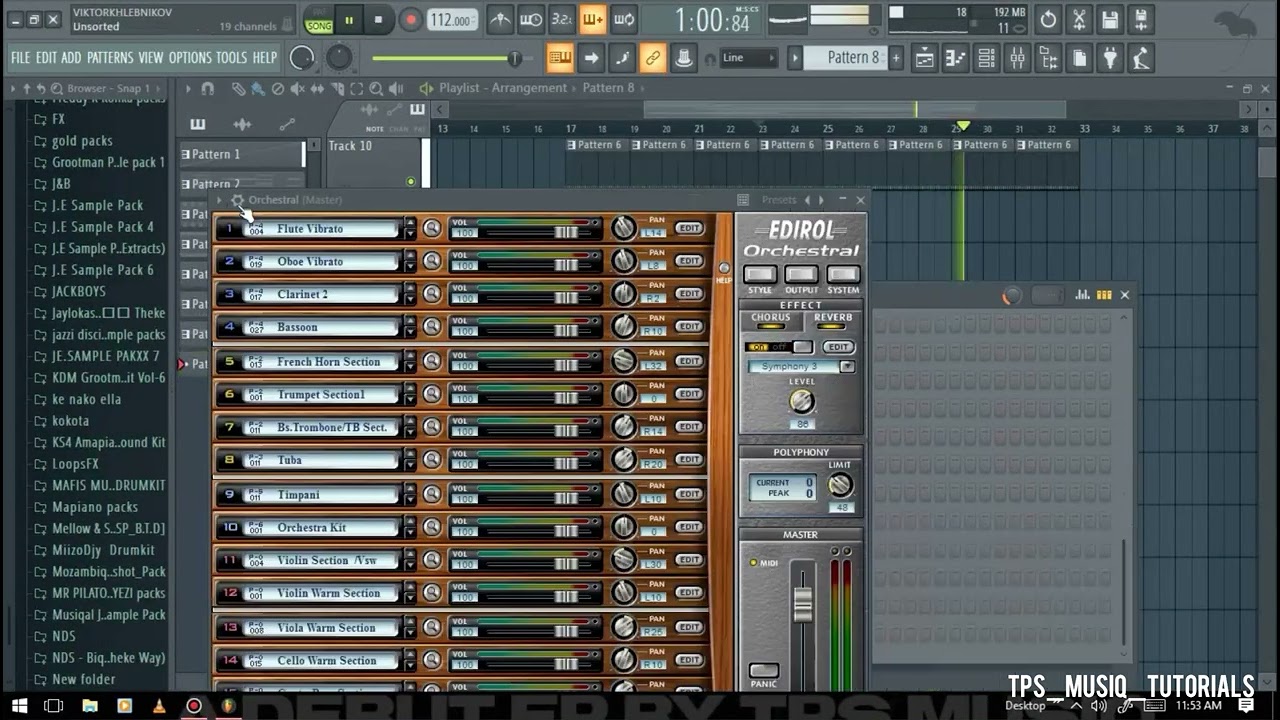
Task: Open the Playlist view icon in toolbar
Action: pyautogui.click(x=924, y=59)
